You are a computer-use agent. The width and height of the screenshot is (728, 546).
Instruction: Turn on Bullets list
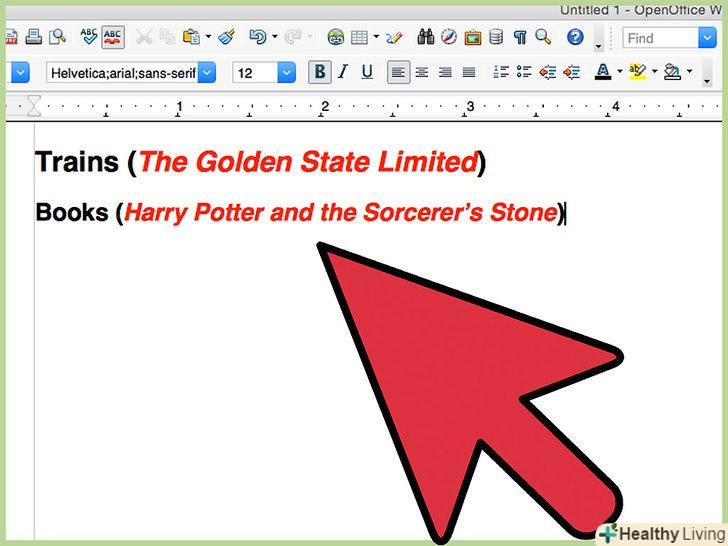point(524,72)
